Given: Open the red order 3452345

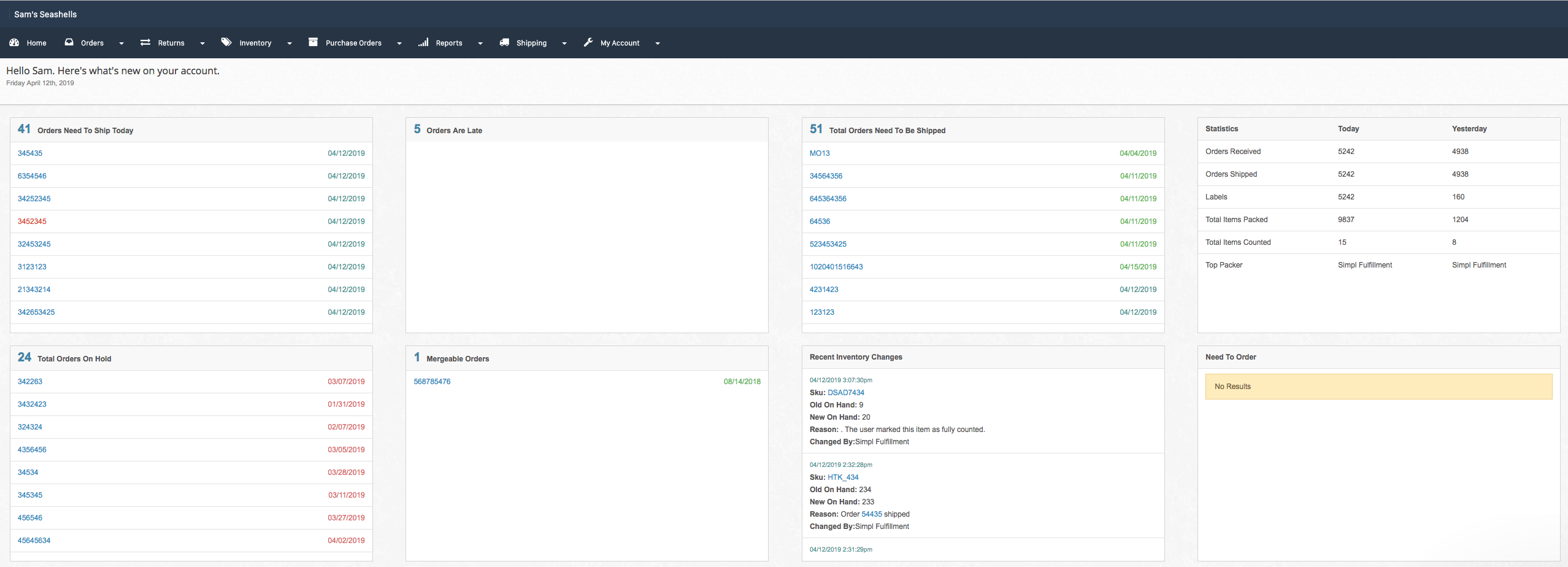Looking at the screenshot, I should click(x=32, y=222).
